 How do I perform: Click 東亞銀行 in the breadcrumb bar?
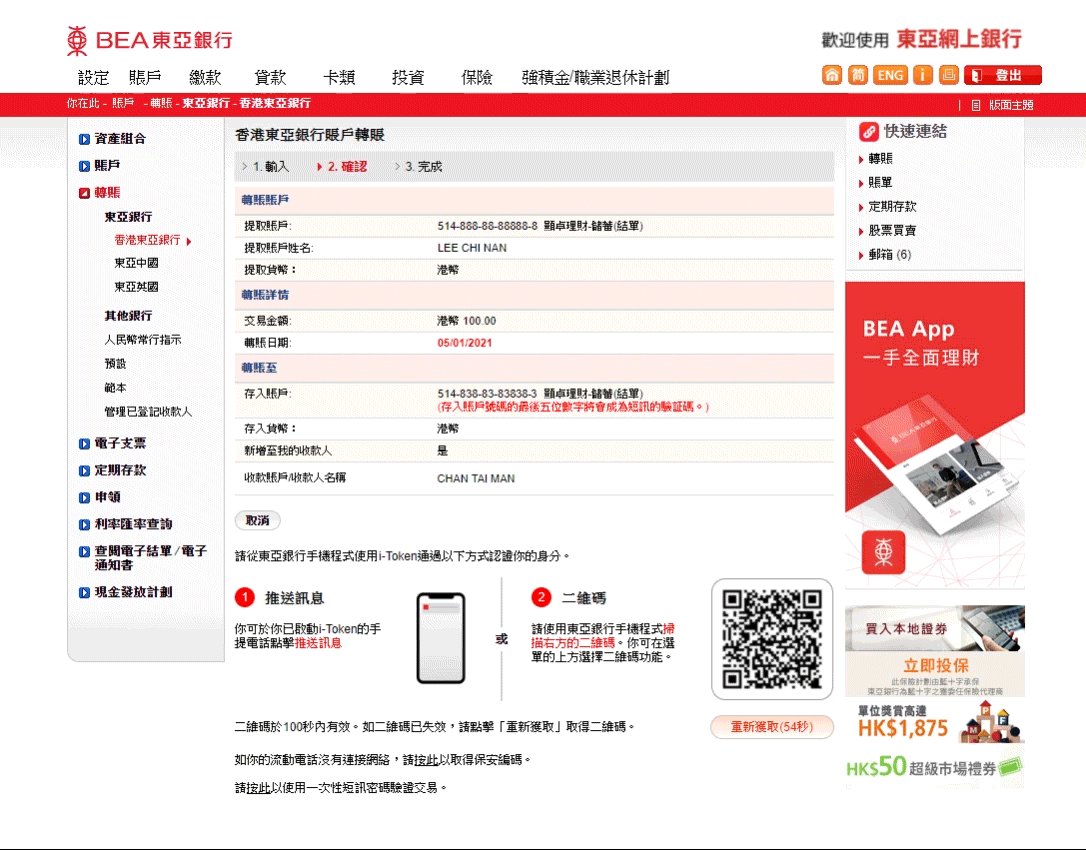pyautogui.click(x=206, y=103)
